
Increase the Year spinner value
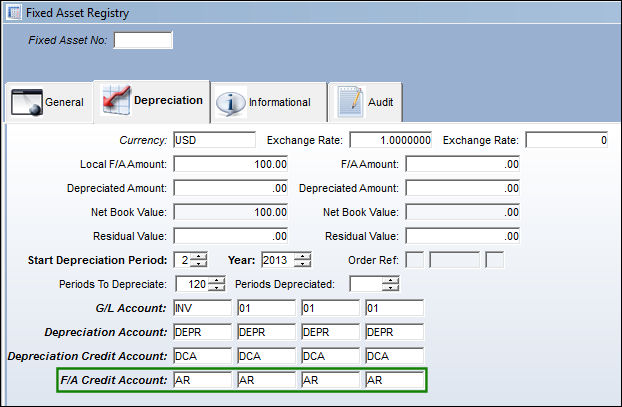click(303, 256)
